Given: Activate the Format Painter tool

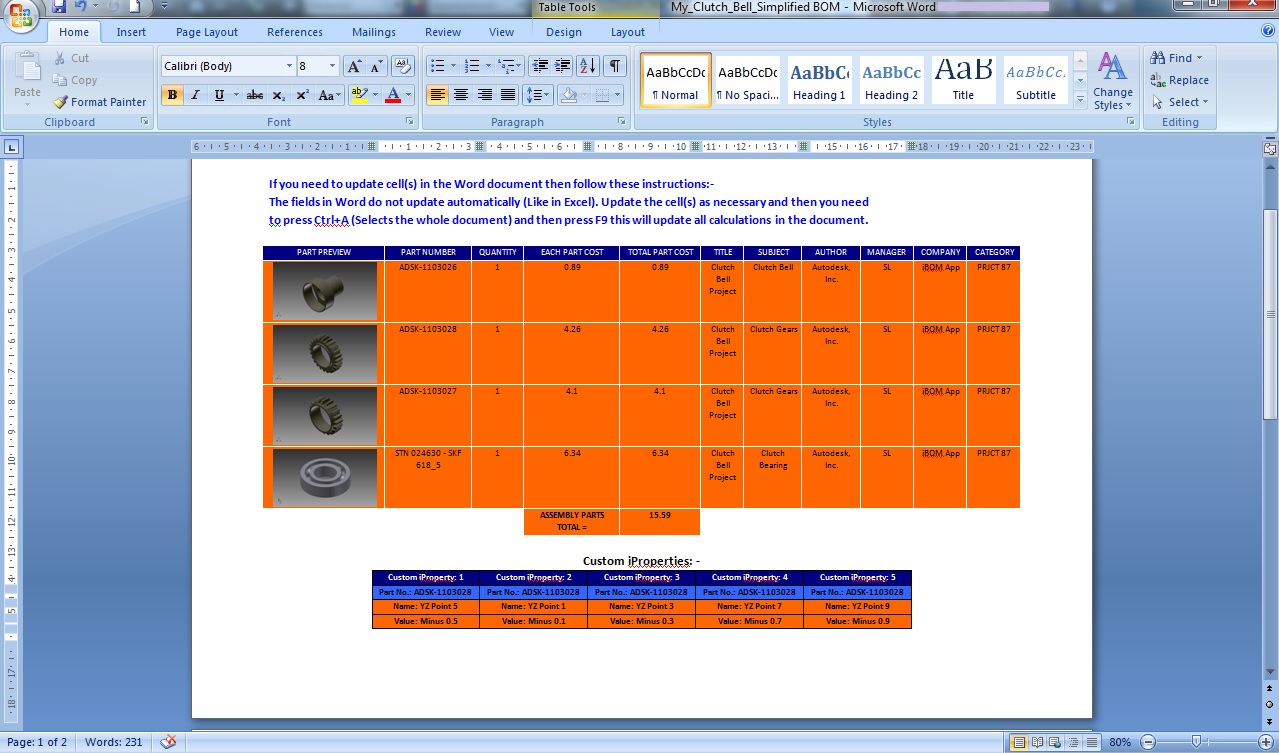Looking at the screenshot, I should [x=100, y=102].
